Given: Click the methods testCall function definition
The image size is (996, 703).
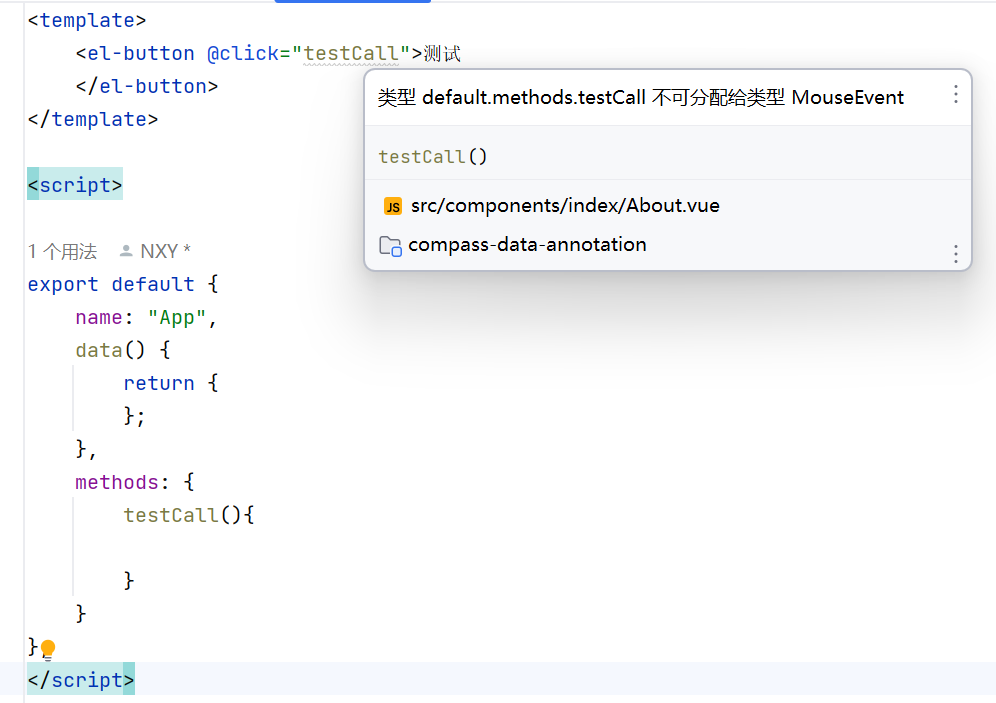Looking at the screenshot, I should 170,514.
